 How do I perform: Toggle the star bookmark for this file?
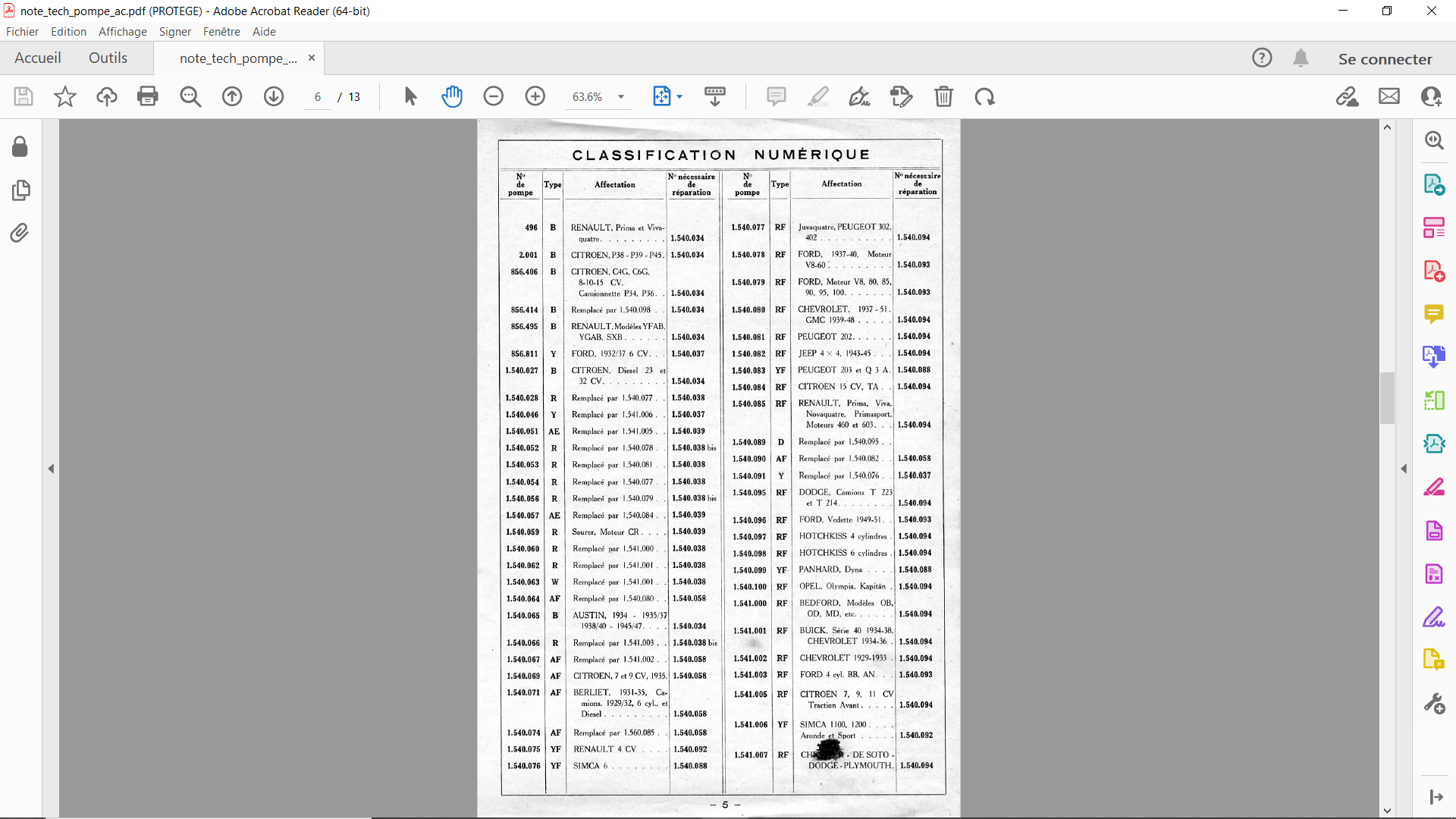(x=65, y=96)
